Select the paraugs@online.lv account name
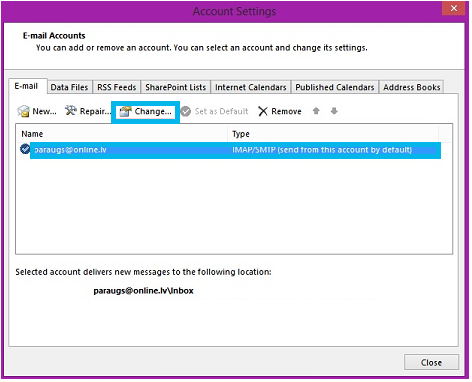472x382 pixels. [x=71, y=150]
